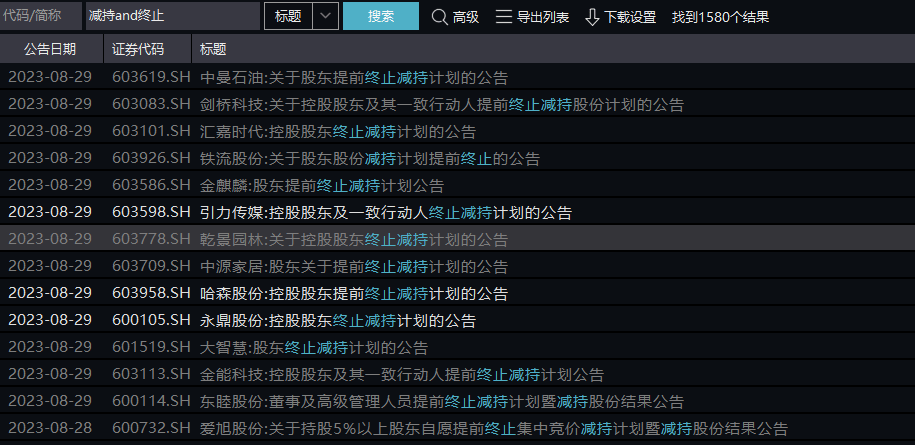Select stock code 600105.SH

coord(151,320)
